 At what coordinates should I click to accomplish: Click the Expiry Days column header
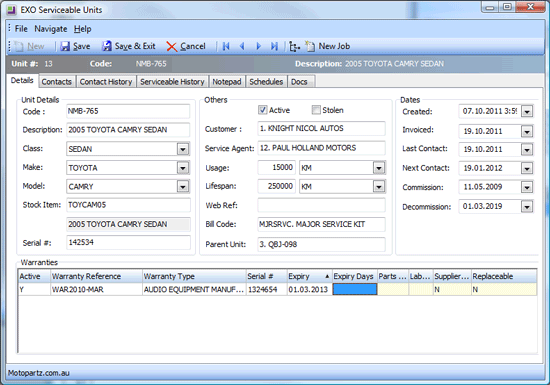click(x=354, y=276)
